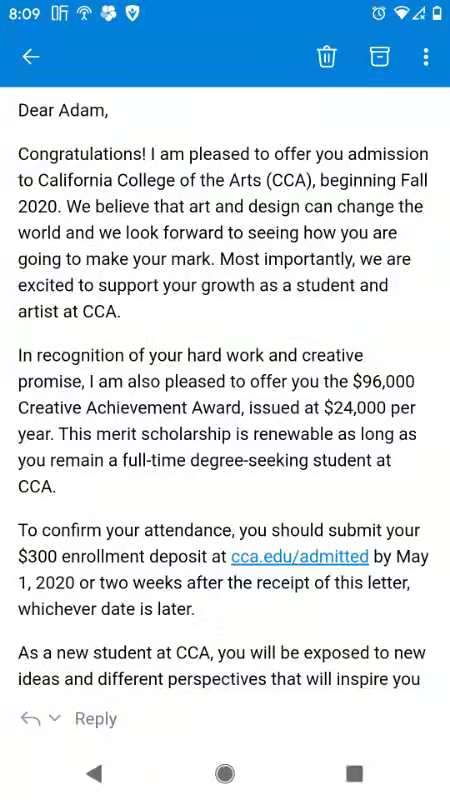Tap the Congratulations paragraph text
Image resolution: width=450 pixels, height=800 pixels.
[x=223, y=233]
